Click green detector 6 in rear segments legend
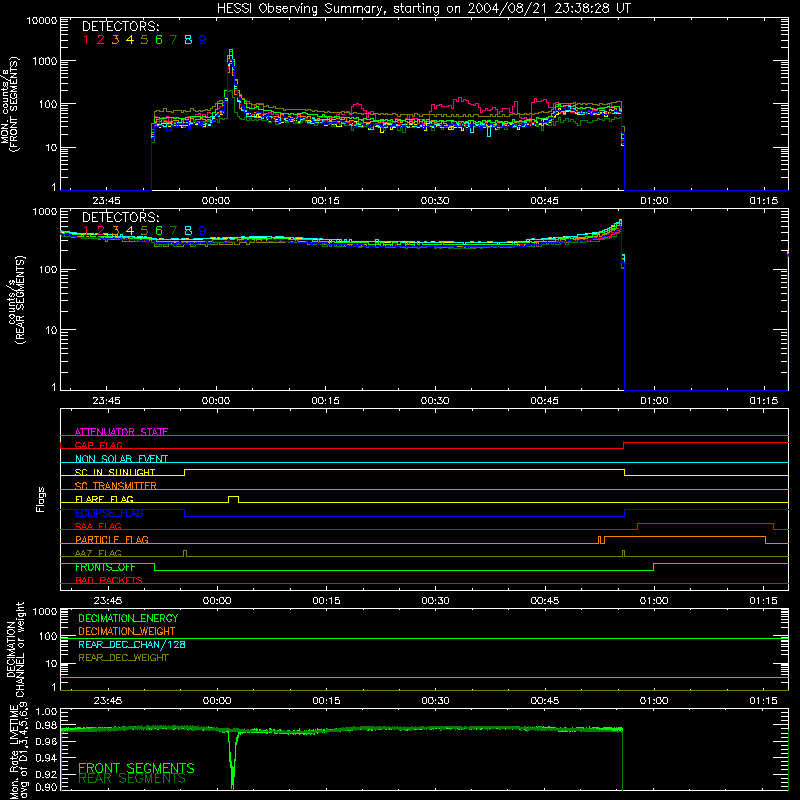Screen dimensions: 800x800 159,231
